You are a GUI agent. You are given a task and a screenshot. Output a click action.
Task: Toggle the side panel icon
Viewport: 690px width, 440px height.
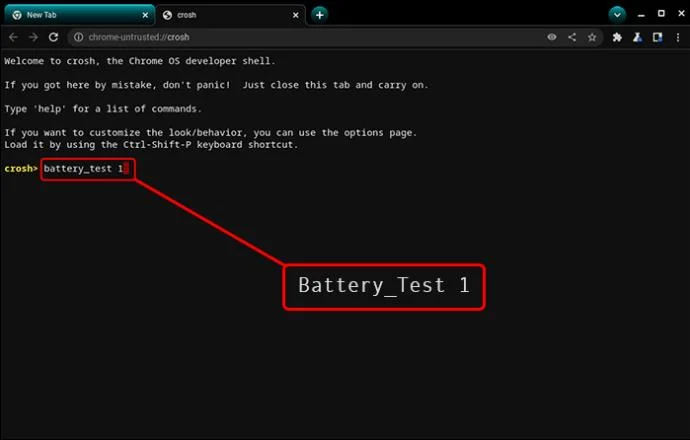657,37
